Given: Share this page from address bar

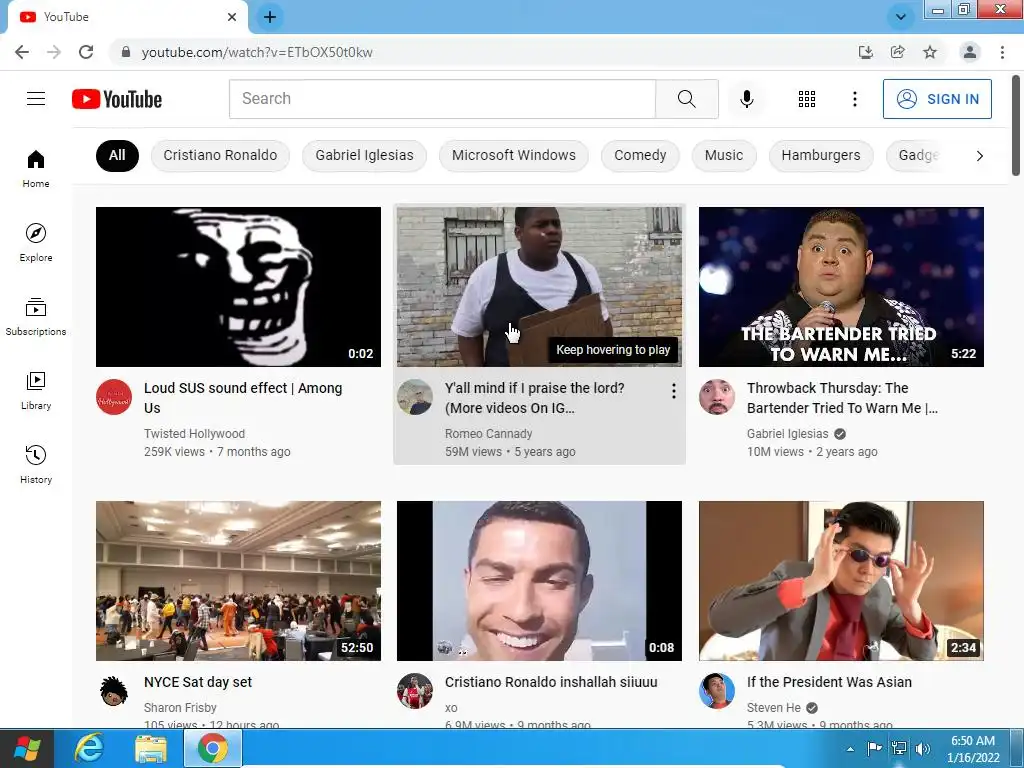Looking at the screenshot, I should [897, 52].
